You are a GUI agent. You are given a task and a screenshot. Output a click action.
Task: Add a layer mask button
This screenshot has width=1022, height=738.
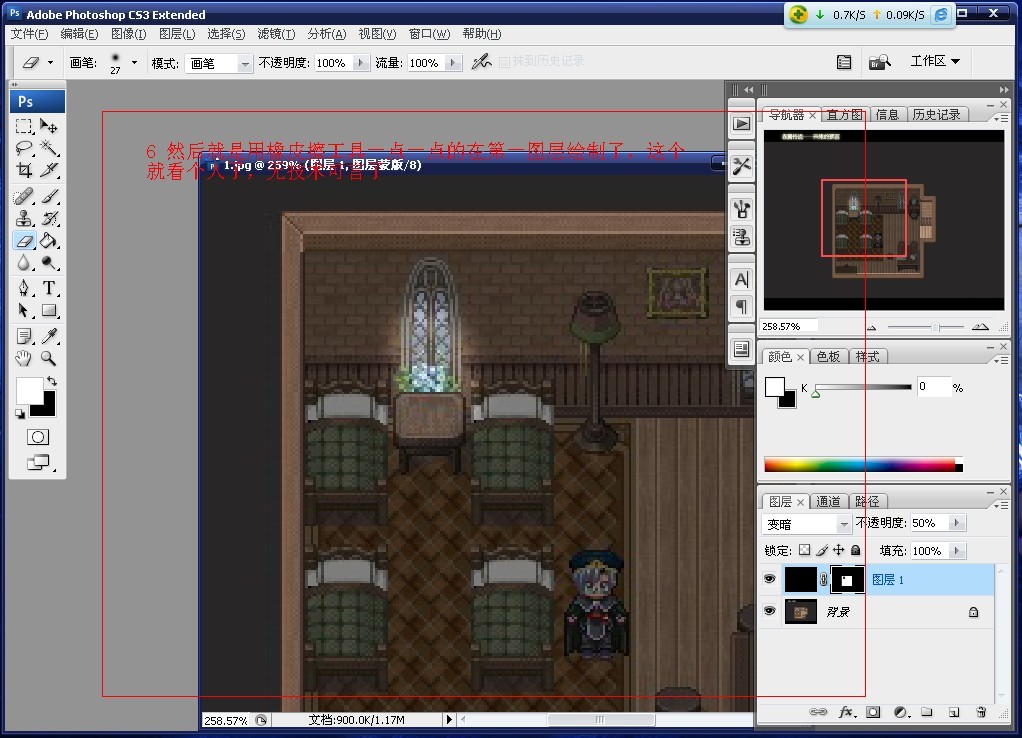point(873,712)
